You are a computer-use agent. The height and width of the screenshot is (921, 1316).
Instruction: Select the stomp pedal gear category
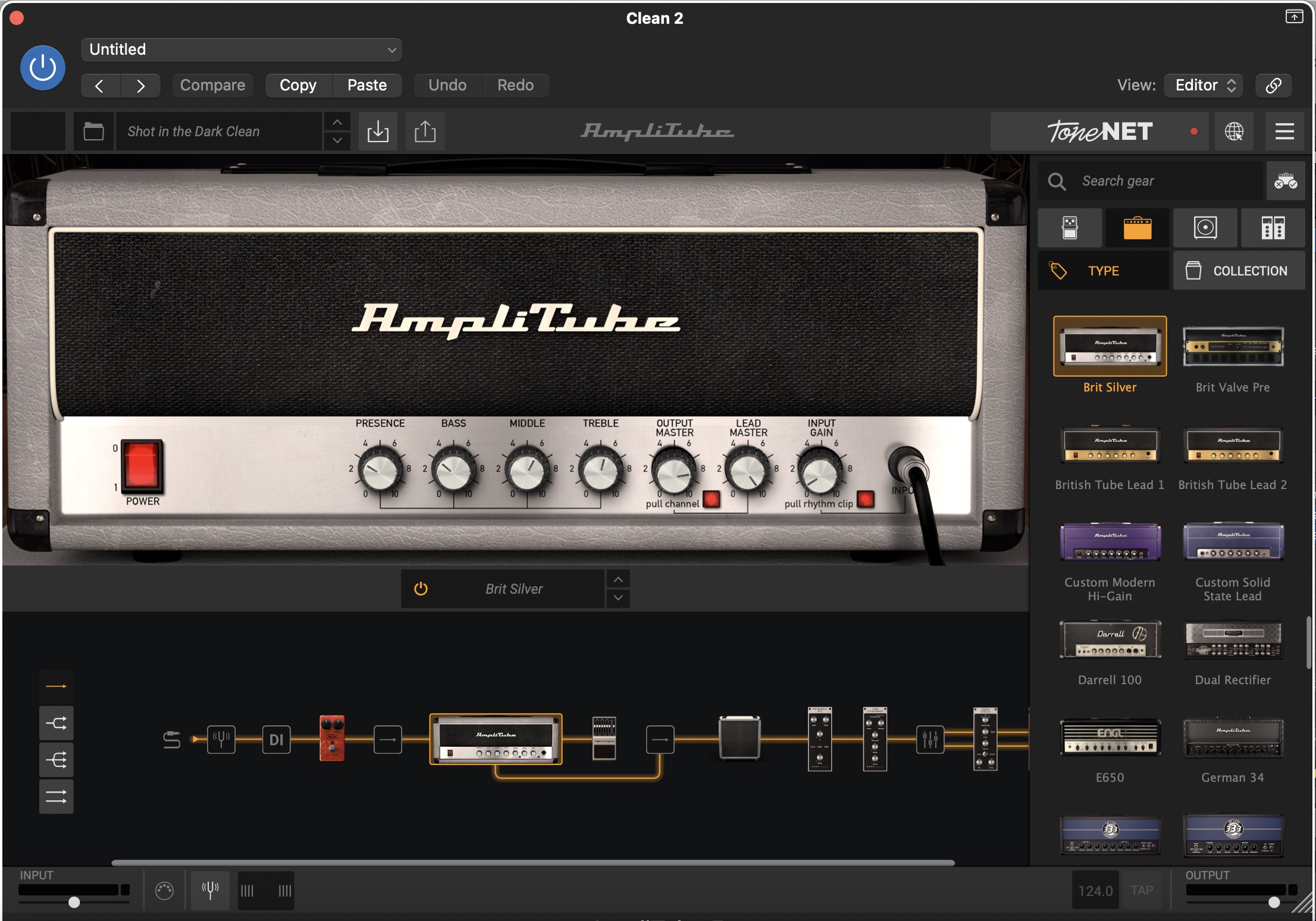click(x=1070, y=228)
